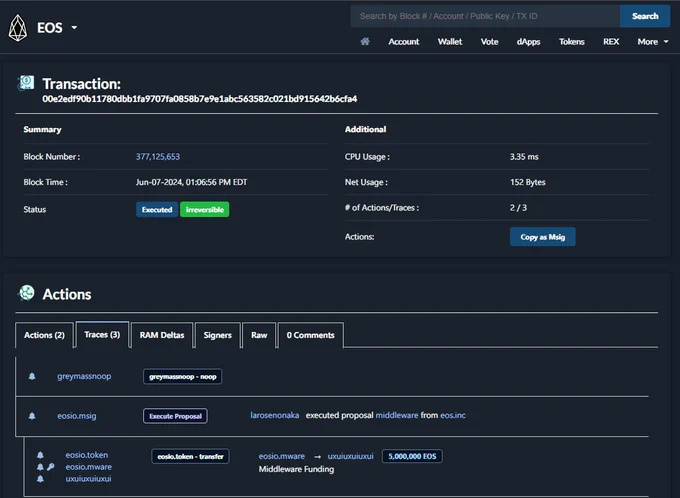Image resolution: width=680 pixels, height=498 pixels.
Task: Click the eosio.token - transfer action badge
Action: [190, 456]
